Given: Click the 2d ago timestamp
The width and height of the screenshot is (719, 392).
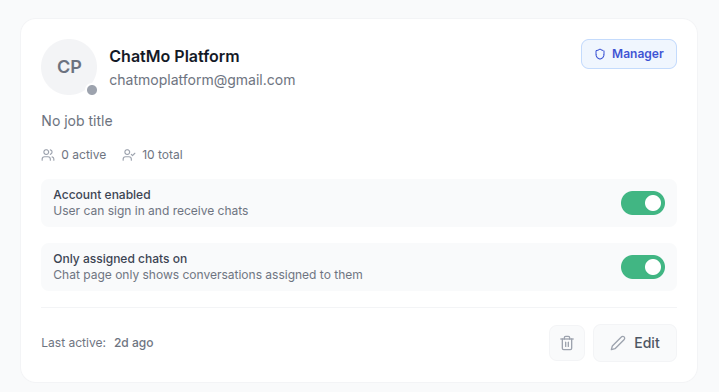Looking at the screenshot, I should [134, 343].
